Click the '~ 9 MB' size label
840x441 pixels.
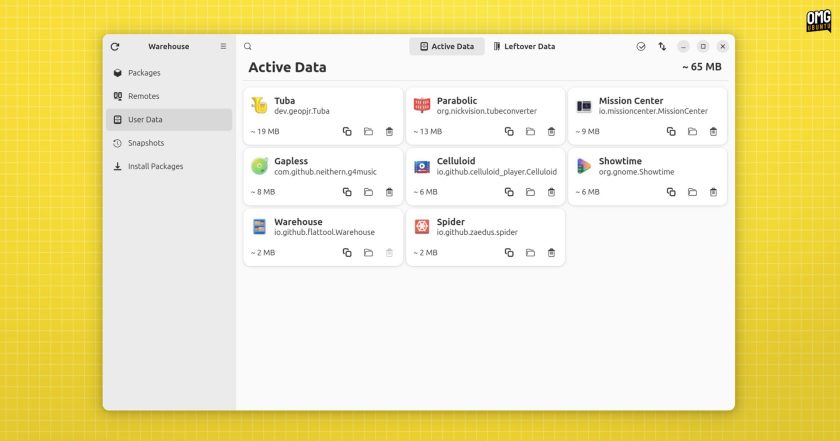point(588,131)
